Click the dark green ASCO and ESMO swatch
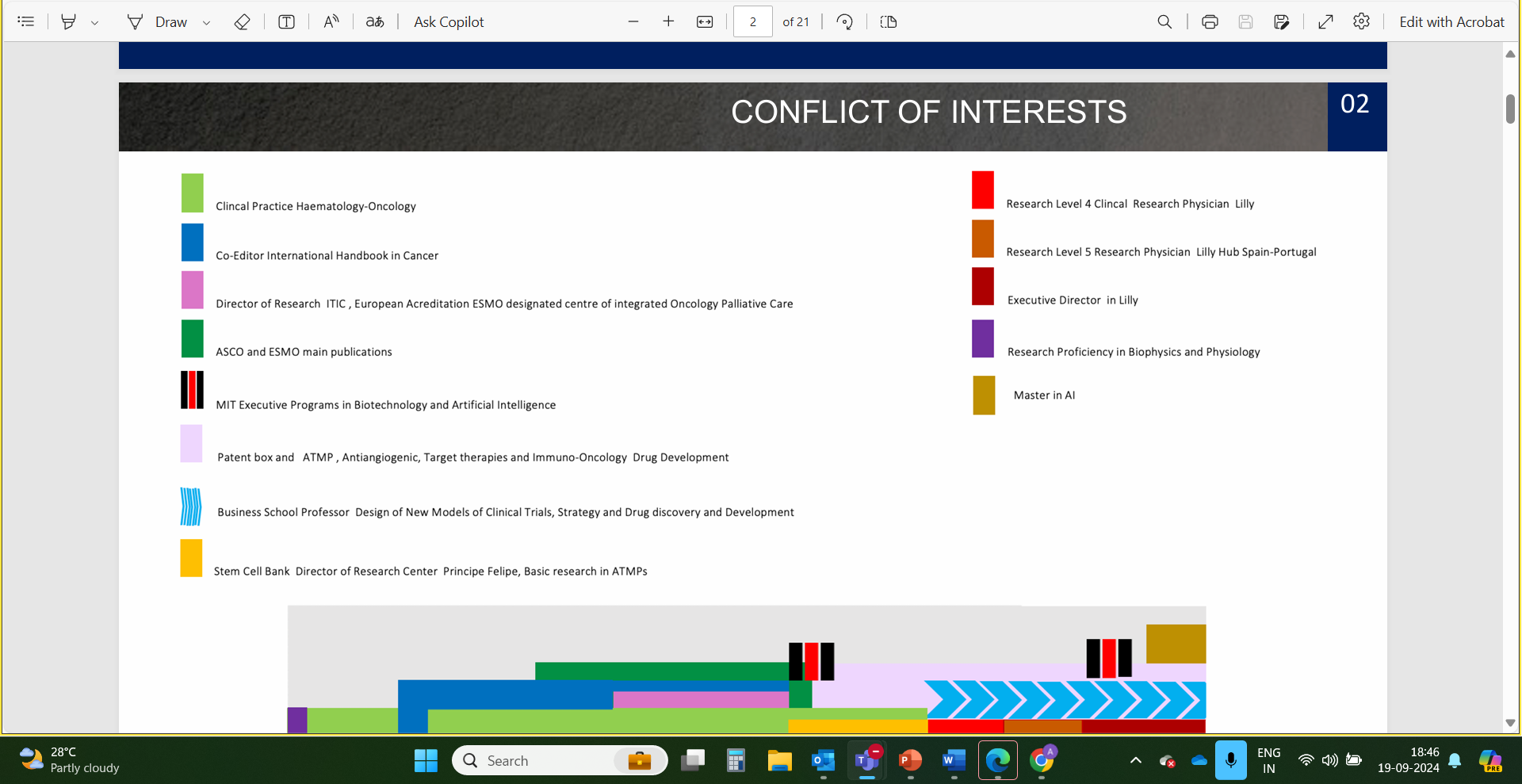Image resolution: width=1522 pixels, height=784 pixels. tap(192, 338)
